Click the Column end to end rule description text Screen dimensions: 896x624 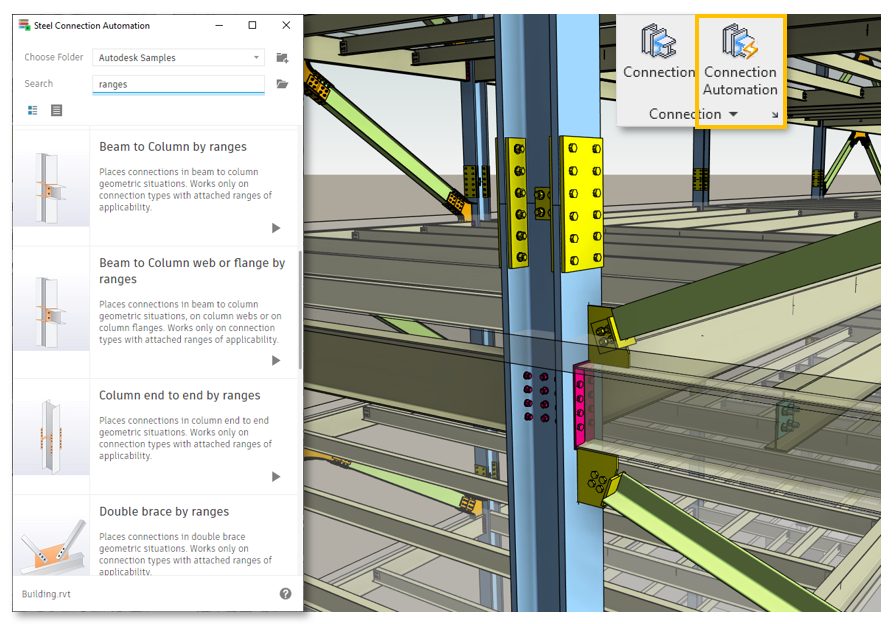(x=185, y=438)
